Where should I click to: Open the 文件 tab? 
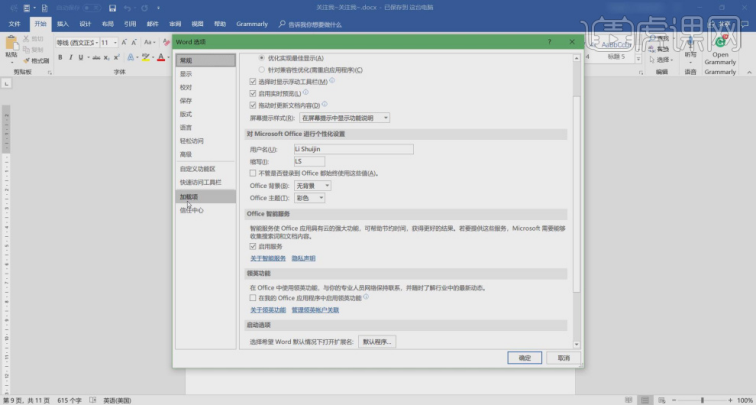click(x=14, y=24)
